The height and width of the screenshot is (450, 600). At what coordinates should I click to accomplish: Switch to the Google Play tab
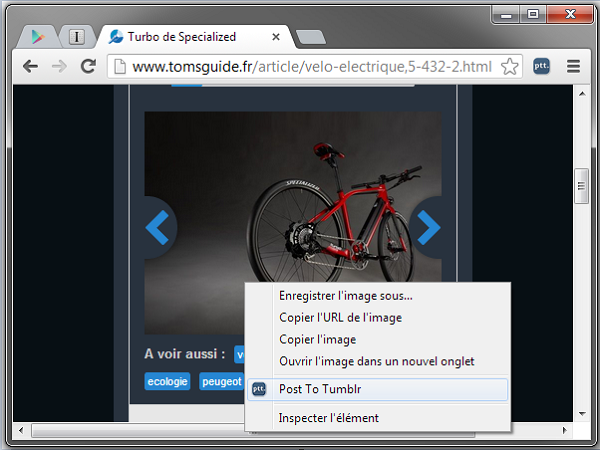coord(38,37)
